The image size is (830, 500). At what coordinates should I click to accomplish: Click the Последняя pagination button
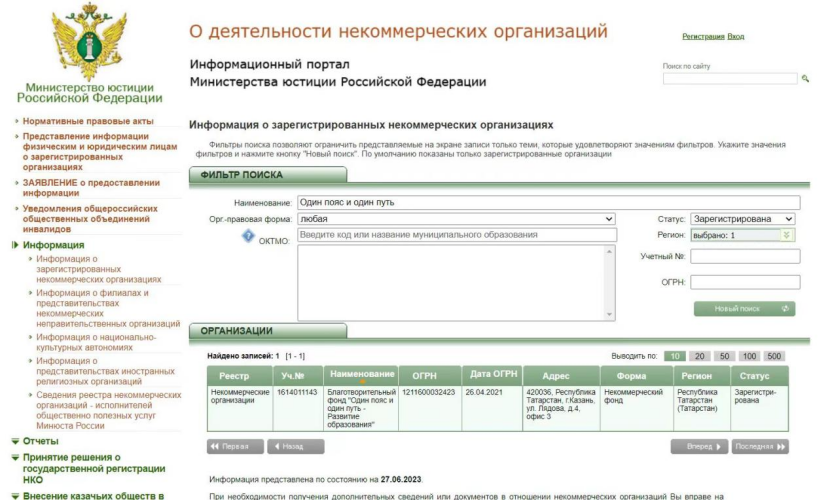[760, 447]
